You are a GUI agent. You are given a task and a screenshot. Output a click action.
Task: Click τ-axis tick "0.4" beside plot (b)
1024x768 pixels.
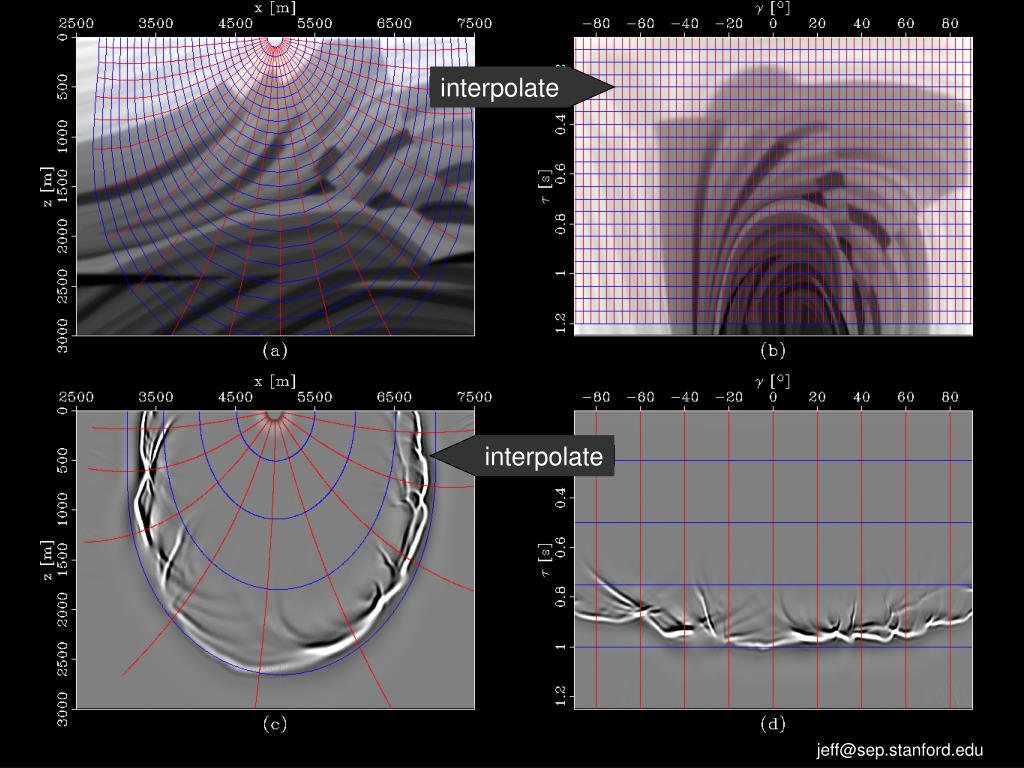[x=560, y=124]
